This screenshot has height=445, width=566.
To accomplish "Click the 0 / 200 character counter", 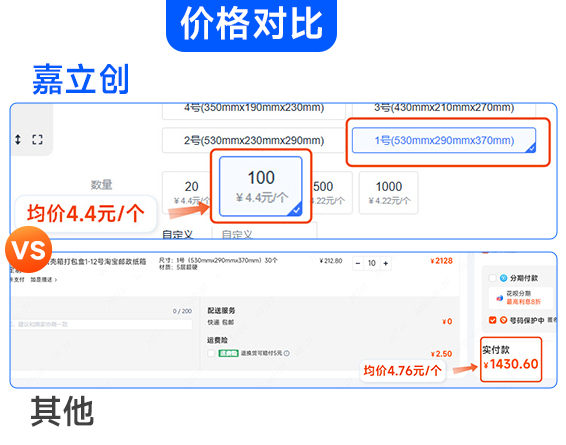I will tap(182, 311).
